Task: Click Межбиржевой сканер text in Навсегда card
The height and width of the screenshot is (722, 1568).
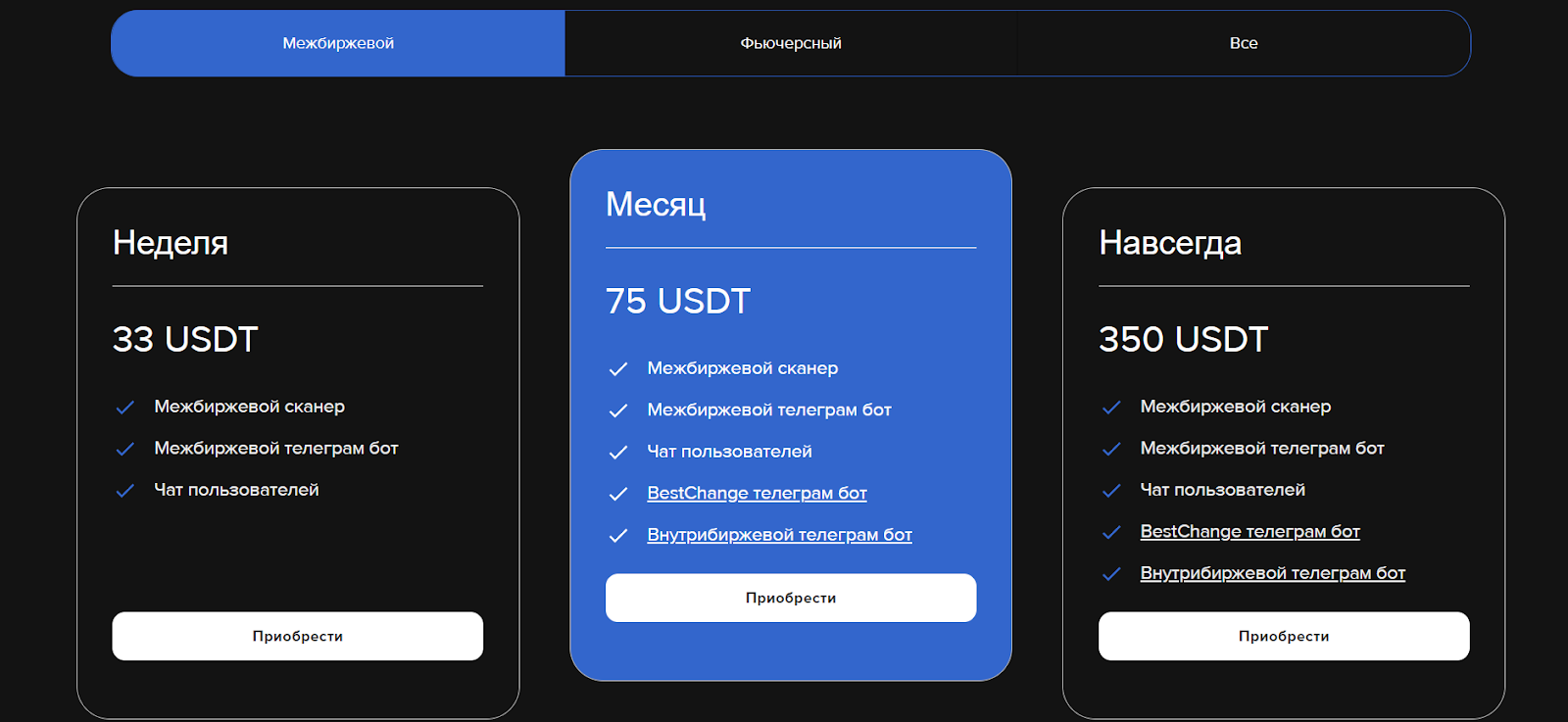Action: tap(1236, 407)
